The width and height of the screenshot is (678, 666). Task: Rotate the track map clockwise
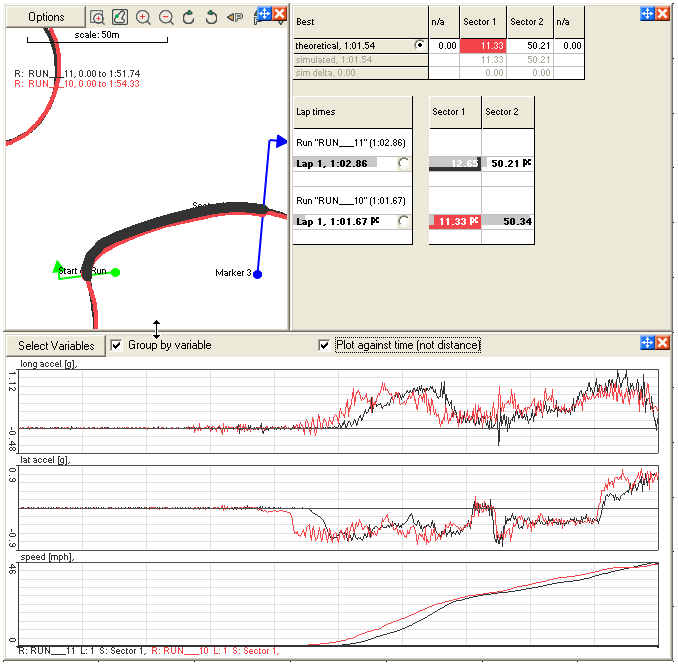coord(188,17)
